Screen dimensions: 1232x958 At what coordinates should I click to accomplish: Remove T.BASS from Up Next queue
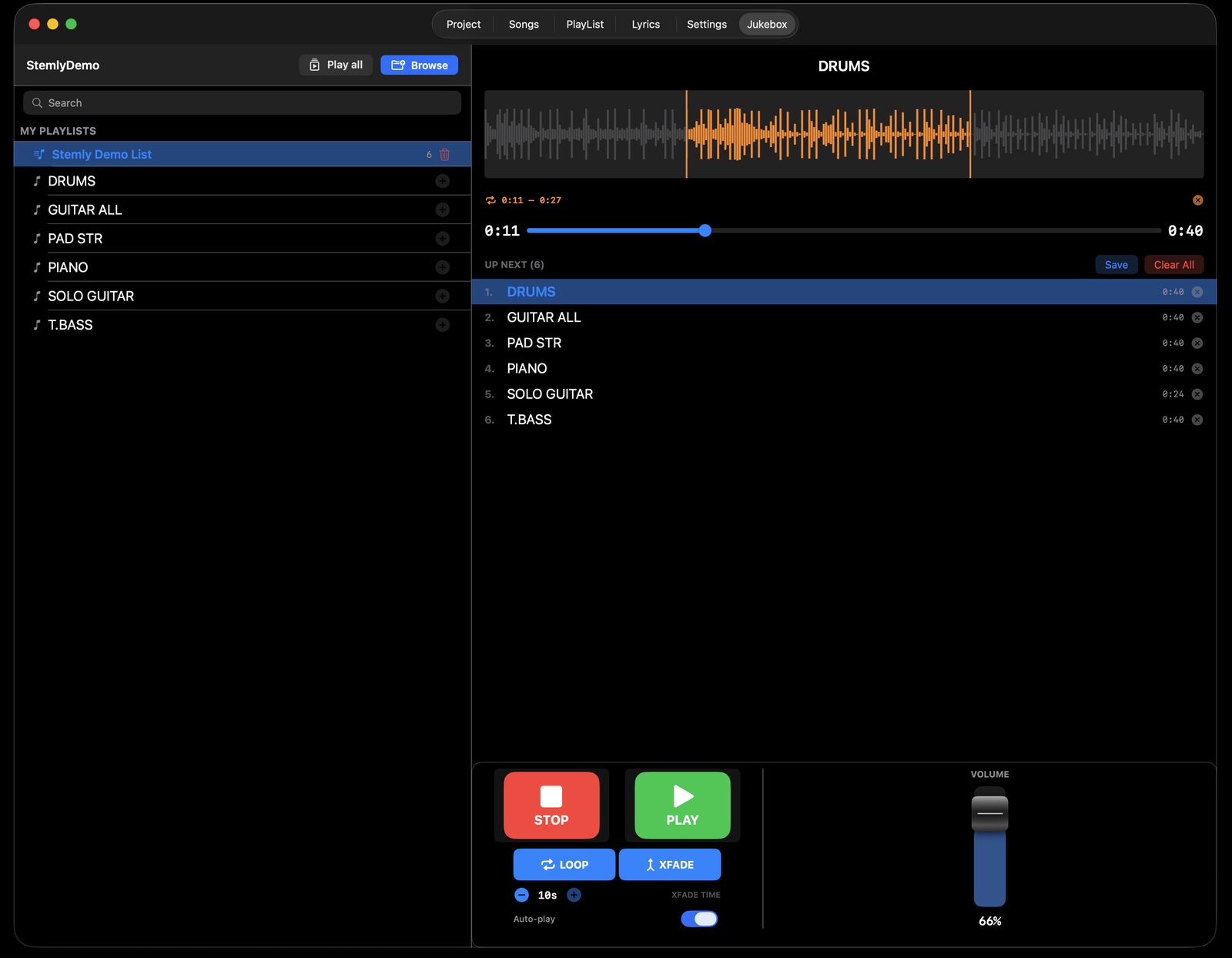1197,420
